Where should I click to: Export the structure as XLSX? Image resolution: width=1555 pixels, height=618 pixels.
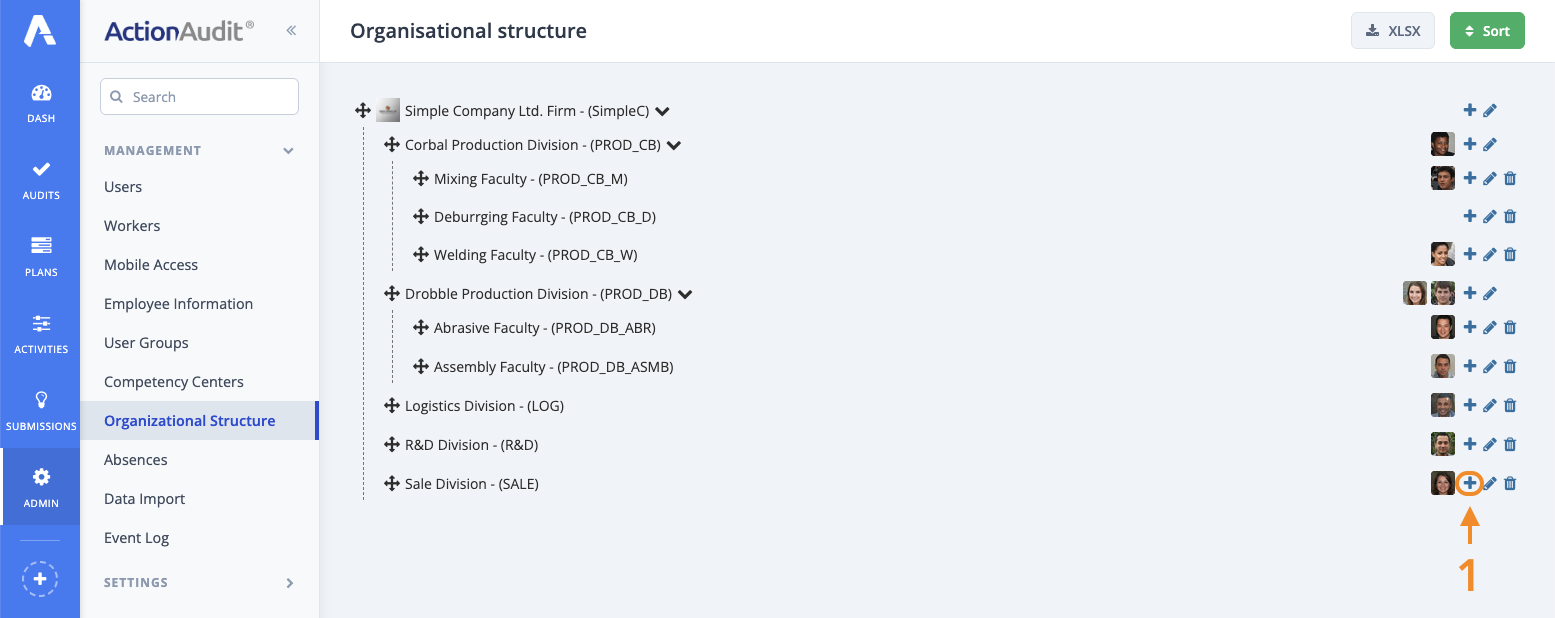pyautogui.click(x=1392, y=30)
